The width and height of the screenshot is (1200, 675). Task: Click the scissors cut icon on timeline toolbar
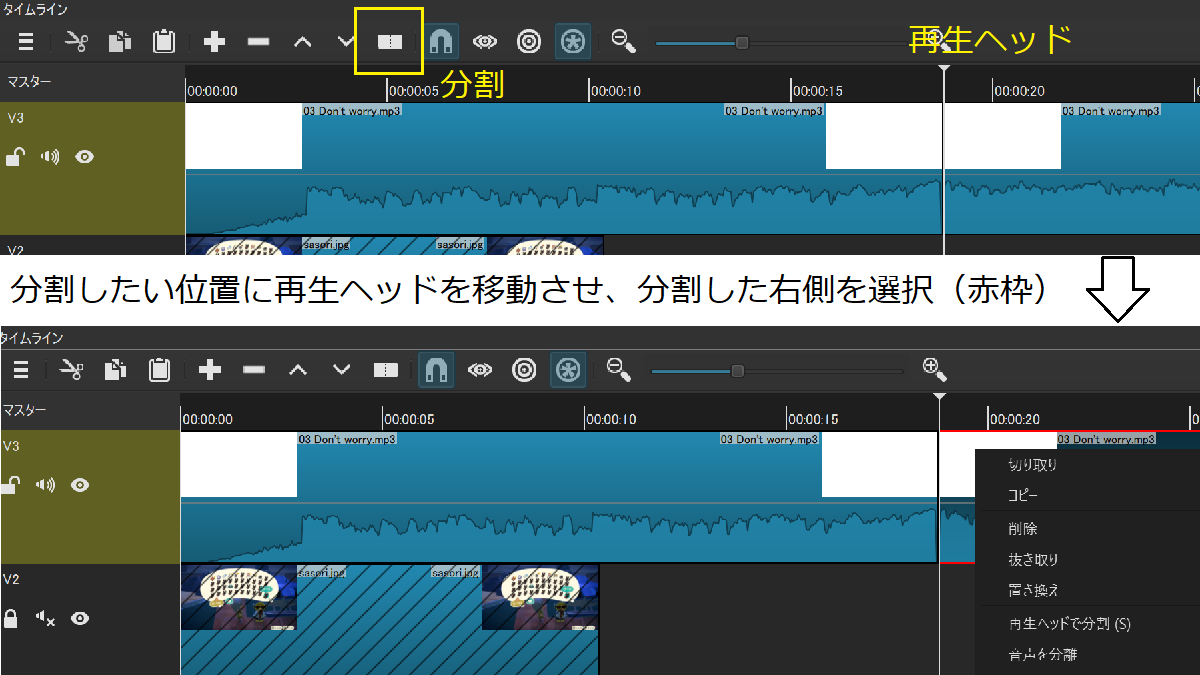pyautogui.click(x=71, y=369)
